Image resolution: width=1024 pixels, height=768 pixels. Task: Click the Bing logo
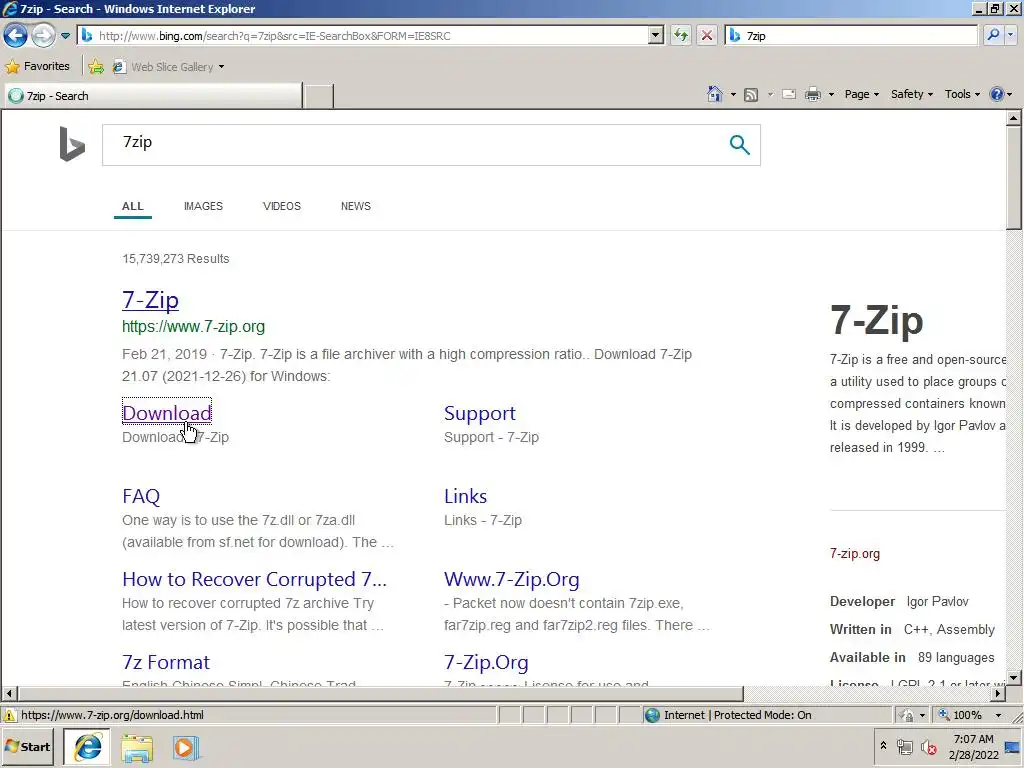(72, 144)
